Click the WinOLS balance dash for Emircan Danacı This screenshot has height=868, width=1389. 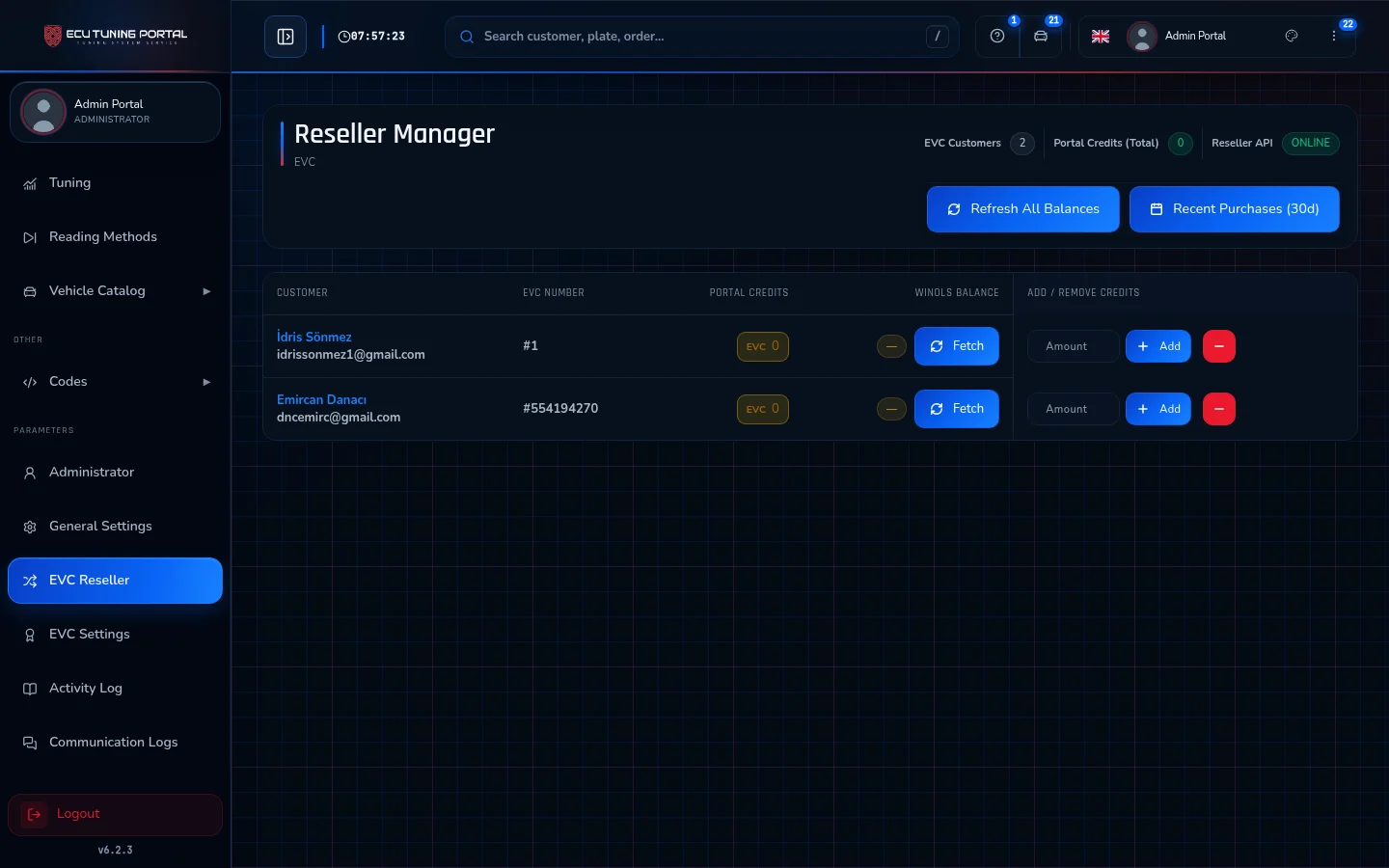(x=891, y=409)
